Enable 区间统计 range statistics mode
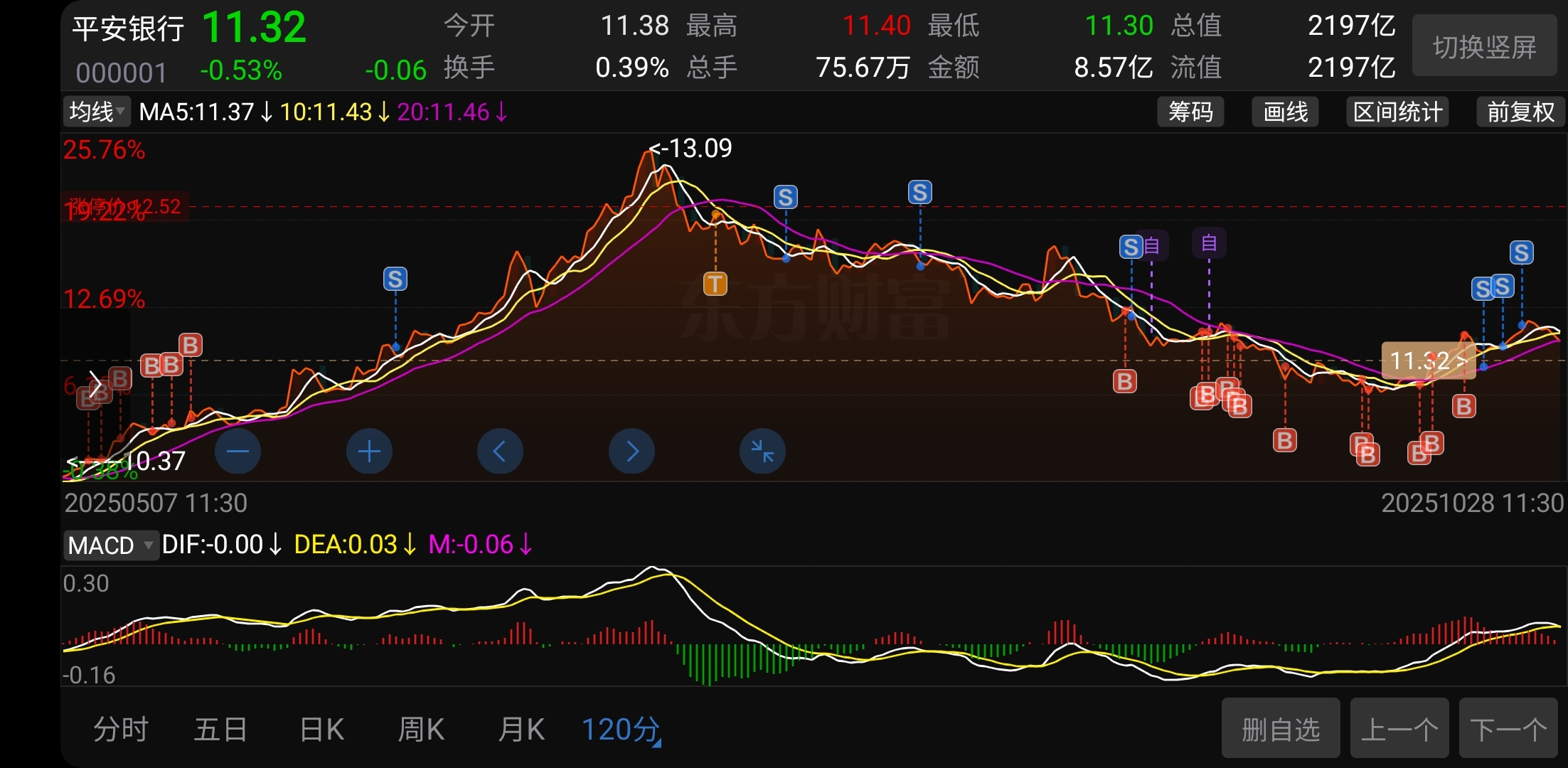The width and height of the screenshot is (1568, 768). [x=1397, y=112]
